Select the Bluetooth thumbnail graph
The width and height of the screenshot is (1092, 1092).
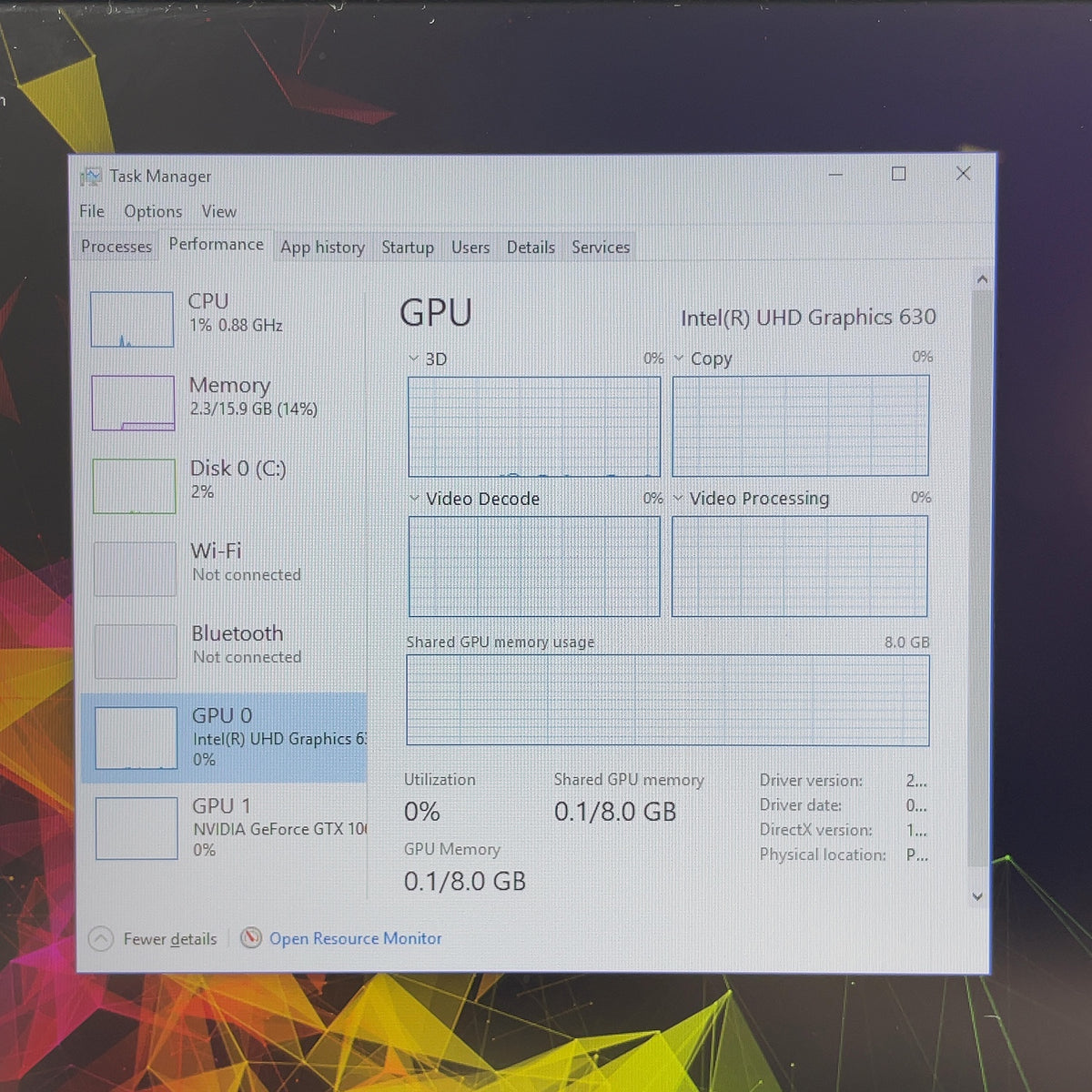click(x=136, y=652)
